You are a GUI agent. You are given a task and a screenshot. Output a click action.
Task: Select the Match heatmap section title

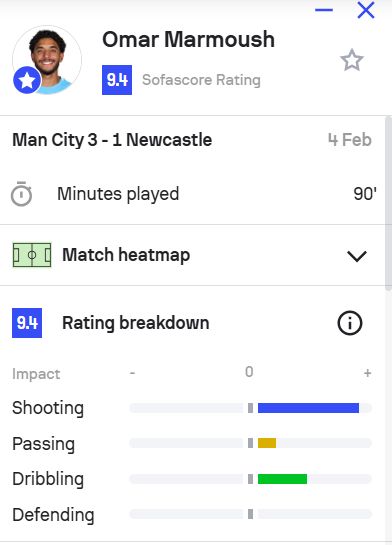126,255
